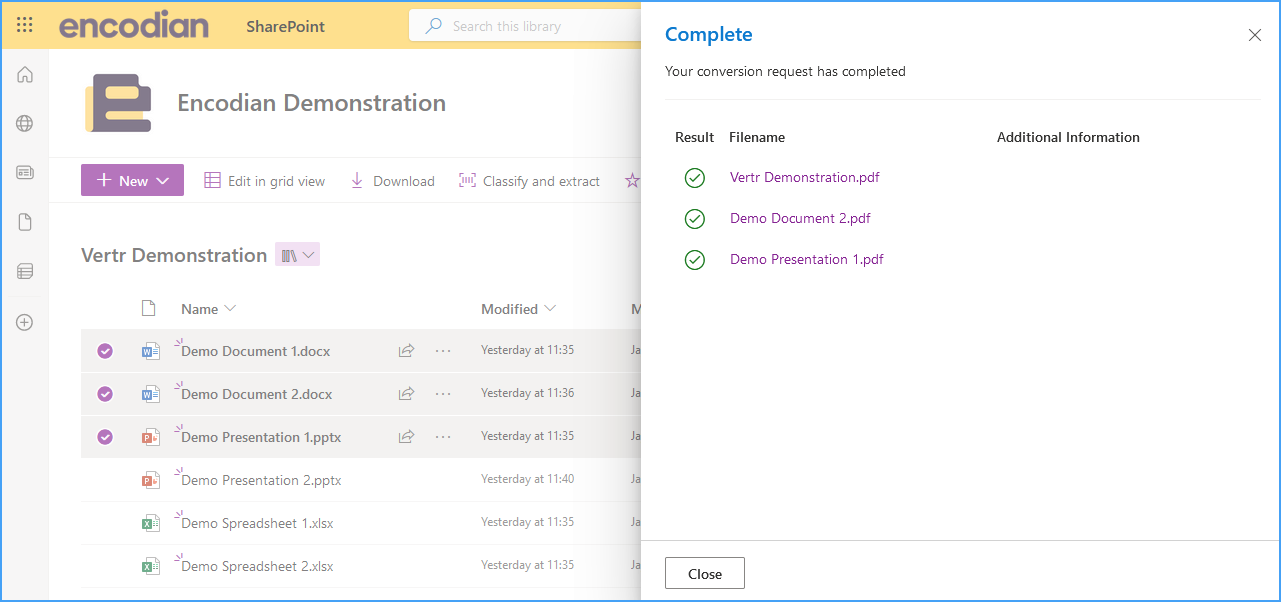Open Demo Document 2.pdf result link
Viewport: 1281px width, 602px height.
tap(800, 218)
